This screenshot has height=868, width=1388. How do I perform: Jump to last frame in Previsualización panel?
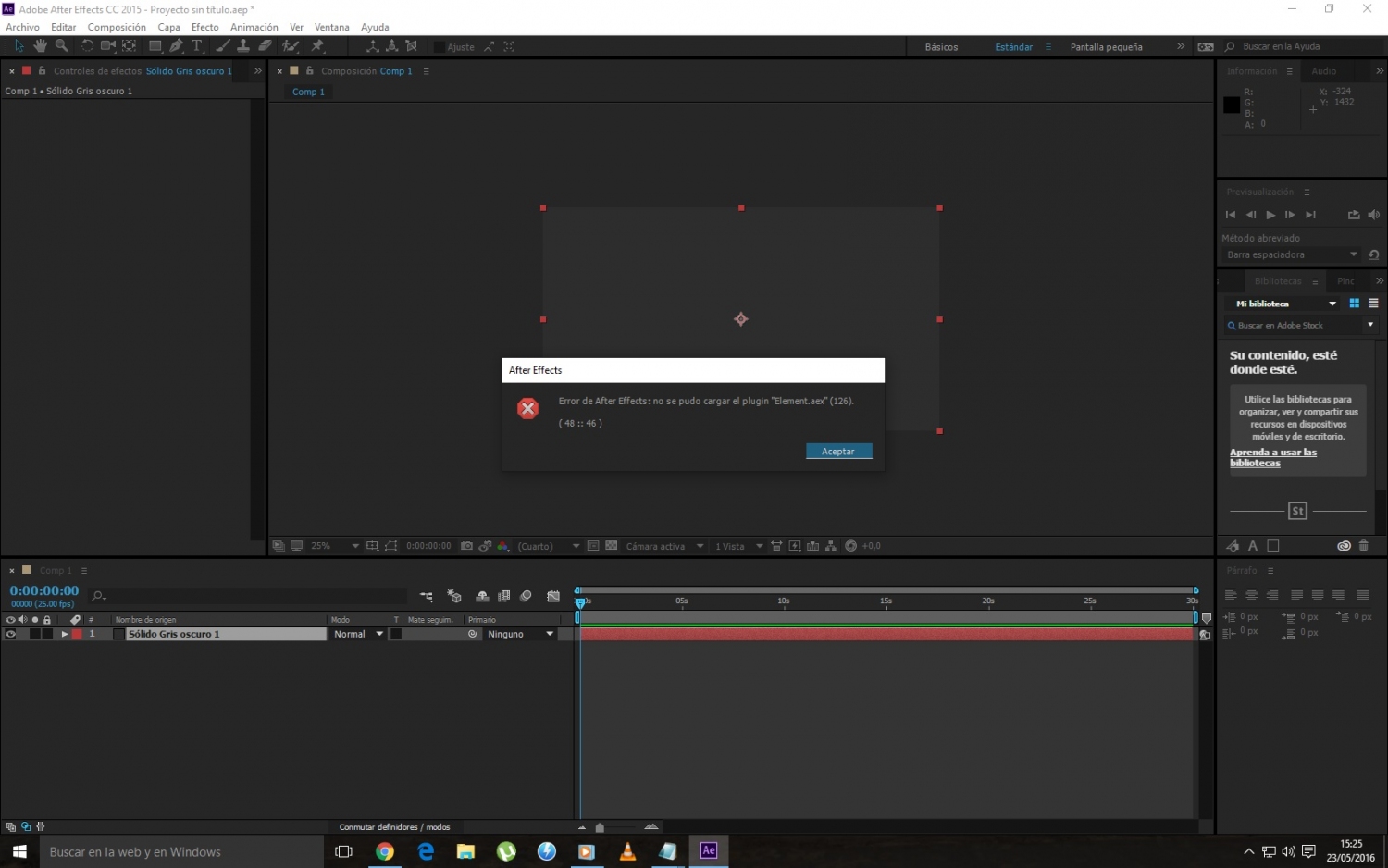tap(1310, 215)
